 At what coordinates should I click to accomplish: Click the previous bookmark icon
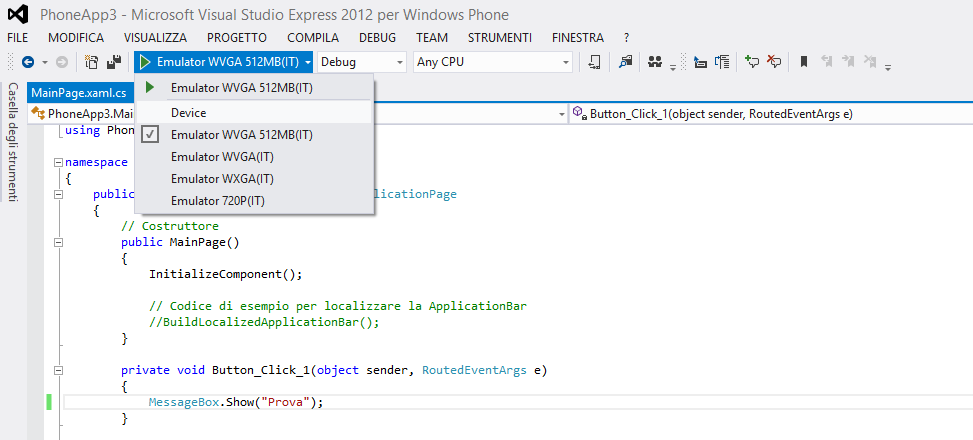[x=826, y=61]
